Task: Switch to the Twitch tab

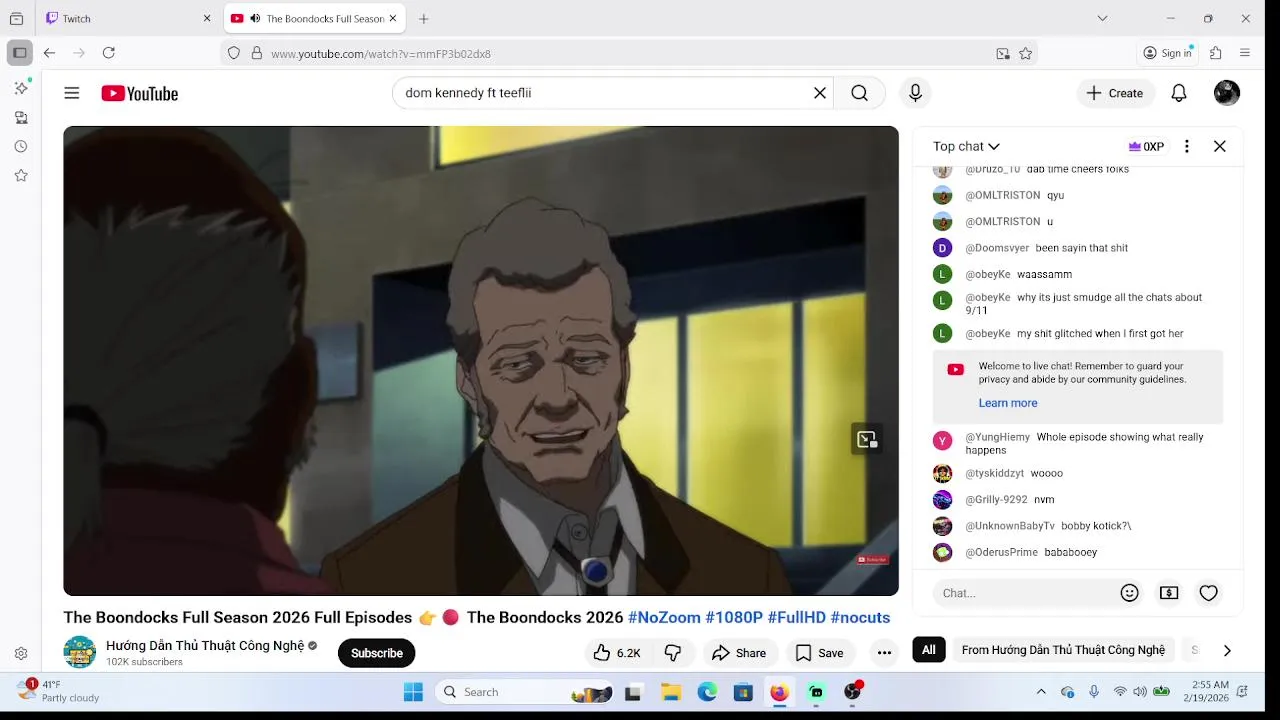Action: coord(128,18)
